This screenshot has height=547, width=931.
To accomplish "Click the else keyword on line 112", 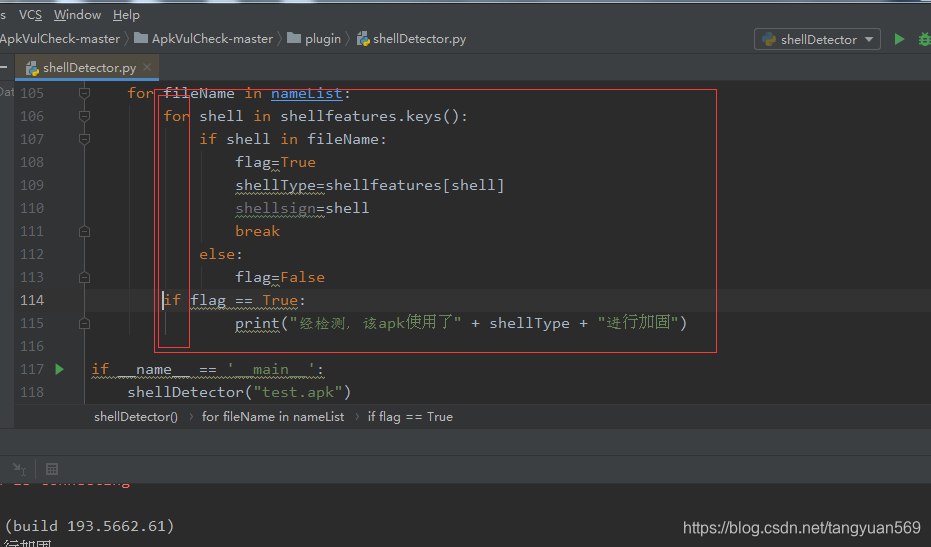I will [x=217, y=254].
